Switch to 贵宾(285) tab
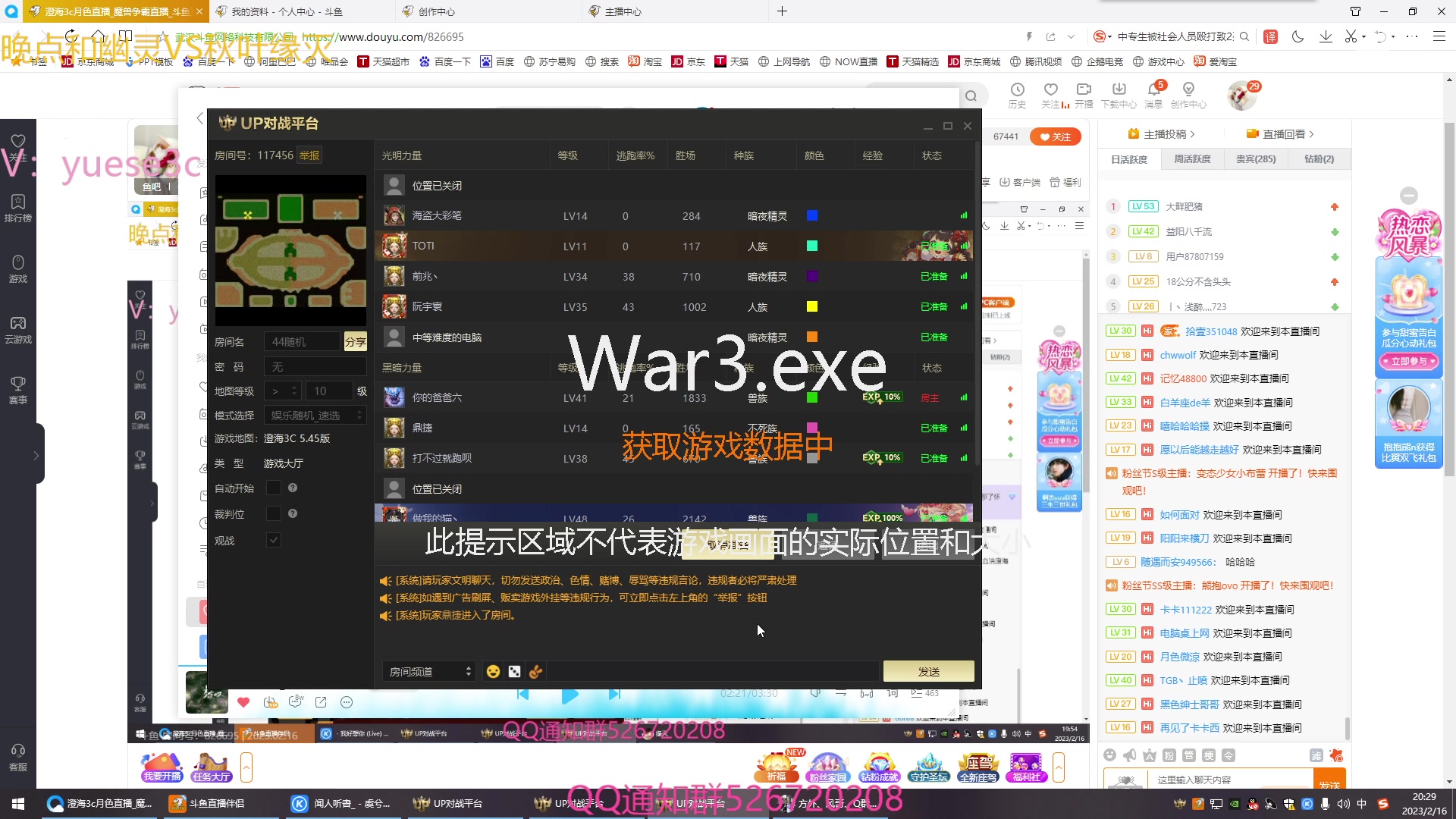1456x819 pixels. tap(1256, 159)
